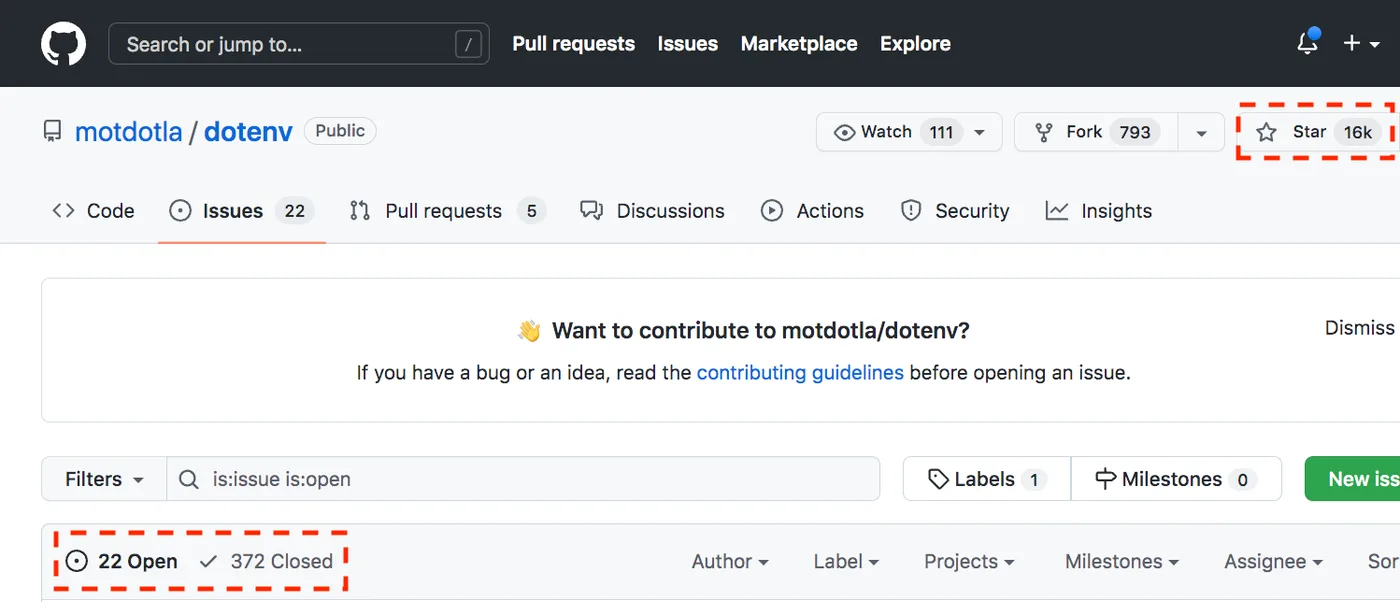The height and width of the screenshot is (602, 1400).
Task: Click the repository book icon beside motdotla
Action: point(52,132)
